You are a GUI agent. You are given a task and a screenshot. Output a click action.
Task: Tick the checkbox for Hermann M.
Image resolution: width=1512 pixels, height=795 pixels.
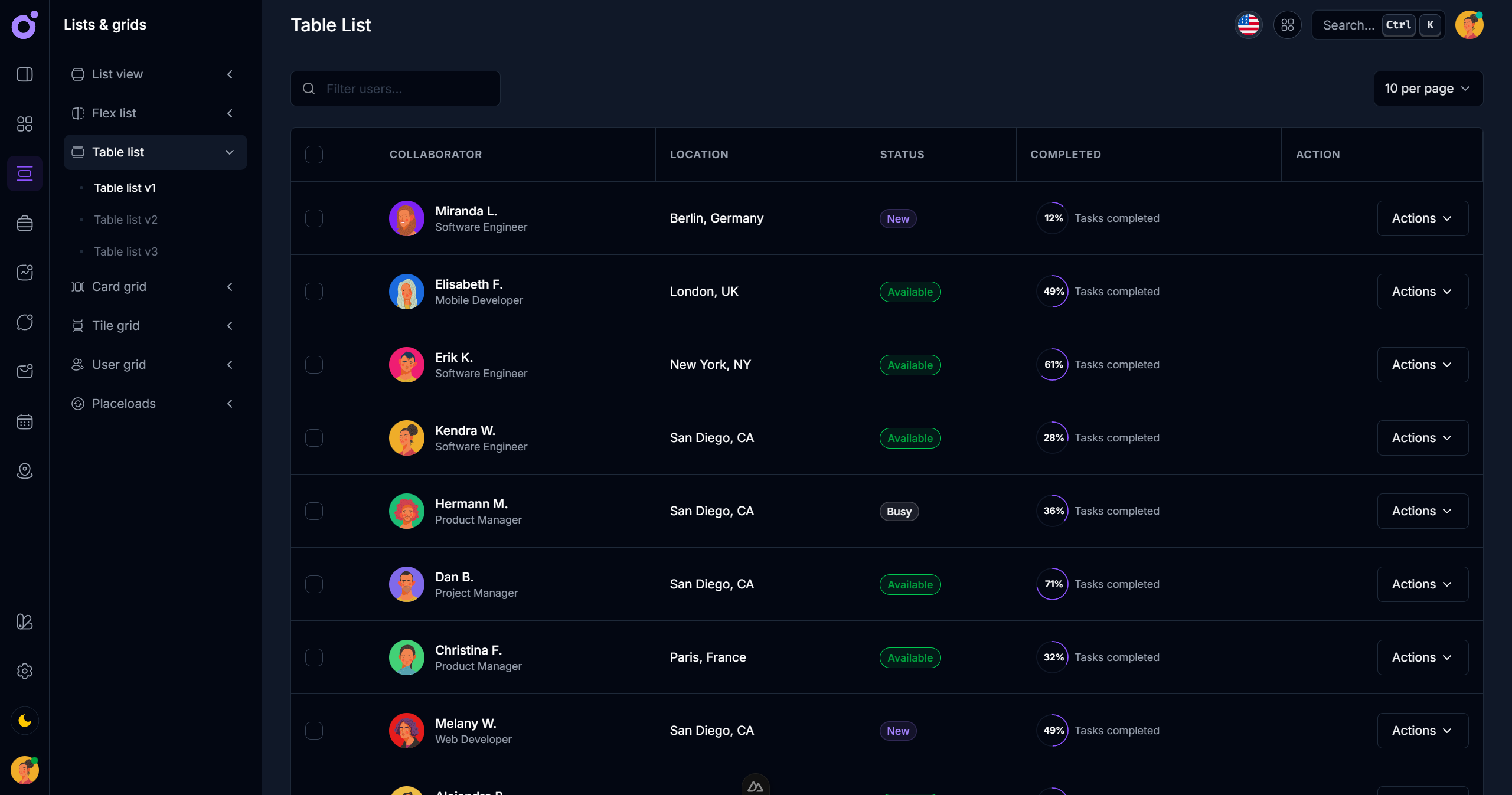tap(314, 511)
